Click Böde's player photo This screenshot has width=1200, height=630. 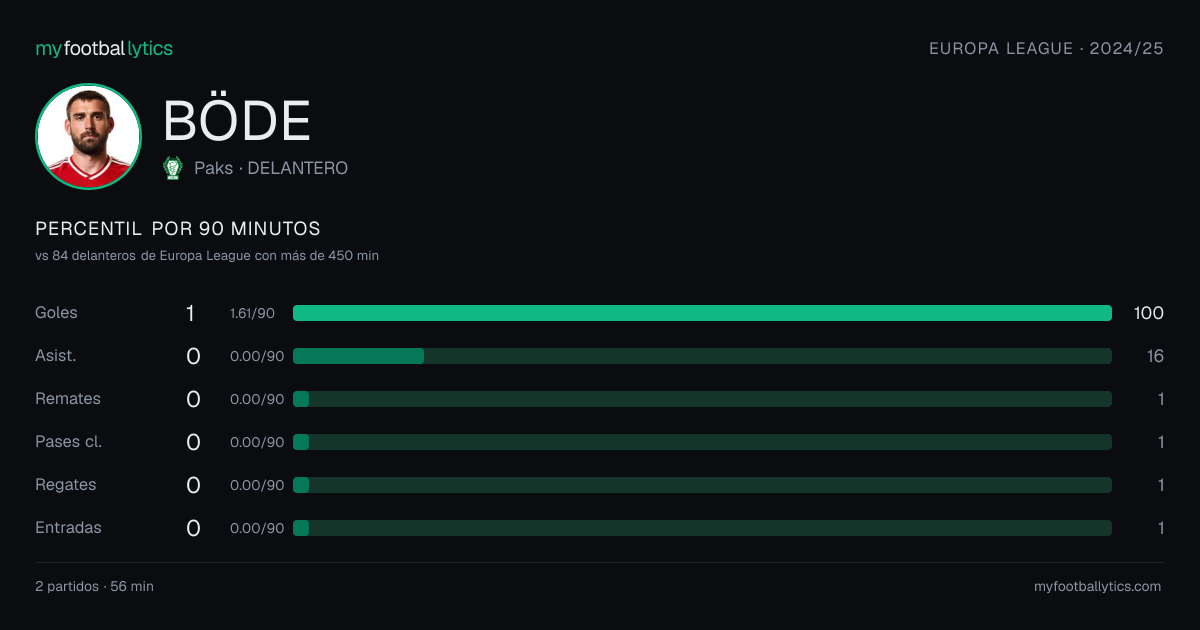(88, 136)
